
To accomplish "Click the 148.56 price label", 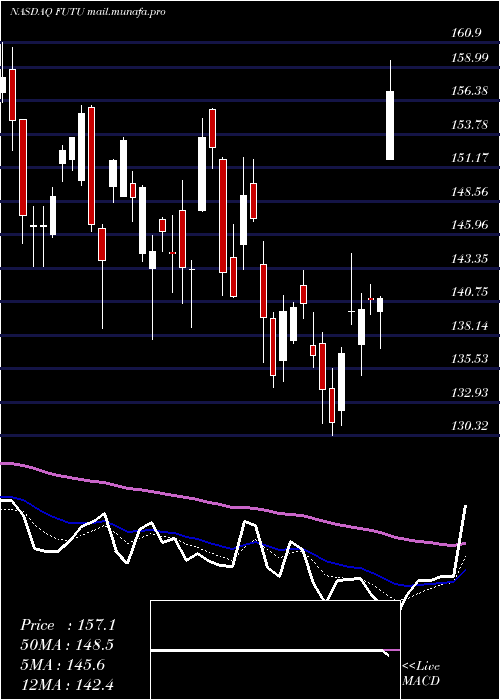I will point(469,192).
